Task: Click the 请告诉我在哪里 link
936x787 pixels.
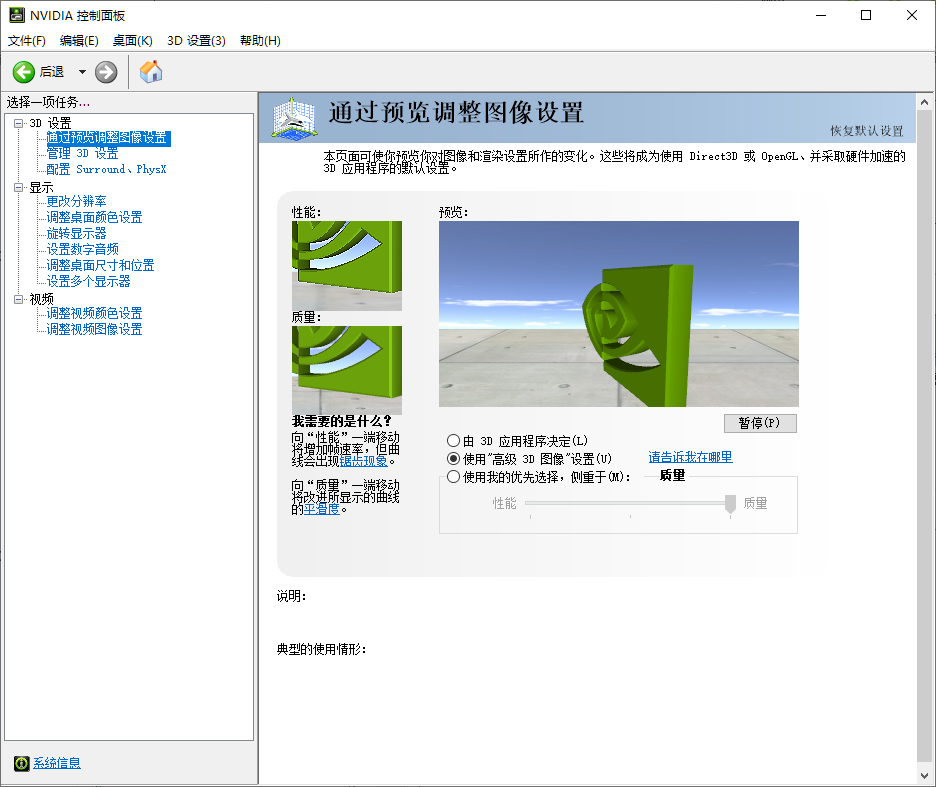Action: (690, 457)
